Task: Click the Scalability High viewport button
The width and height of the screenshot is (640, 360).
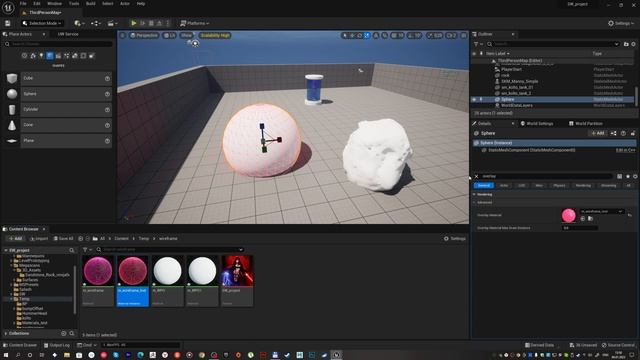Action: [x=215, y=36]
